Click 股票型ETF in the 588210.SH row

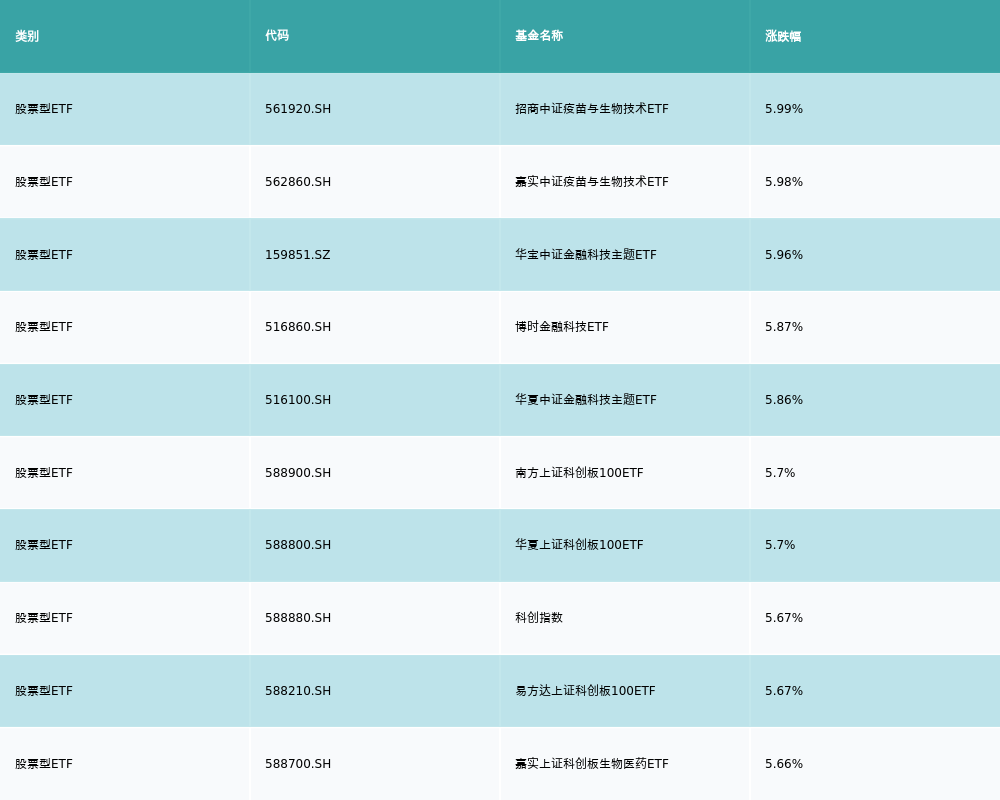click(x=44, y=691)
